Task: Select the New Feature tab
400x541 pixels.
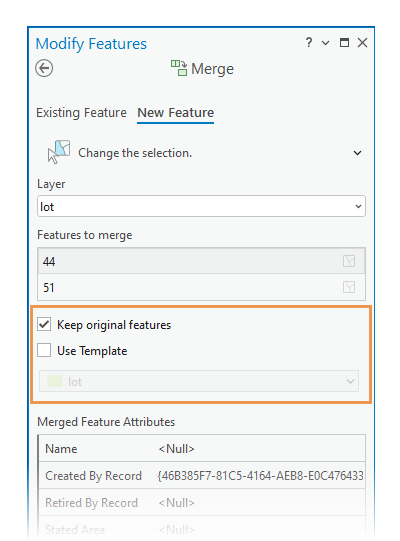Action: click(x=176, y=113)
